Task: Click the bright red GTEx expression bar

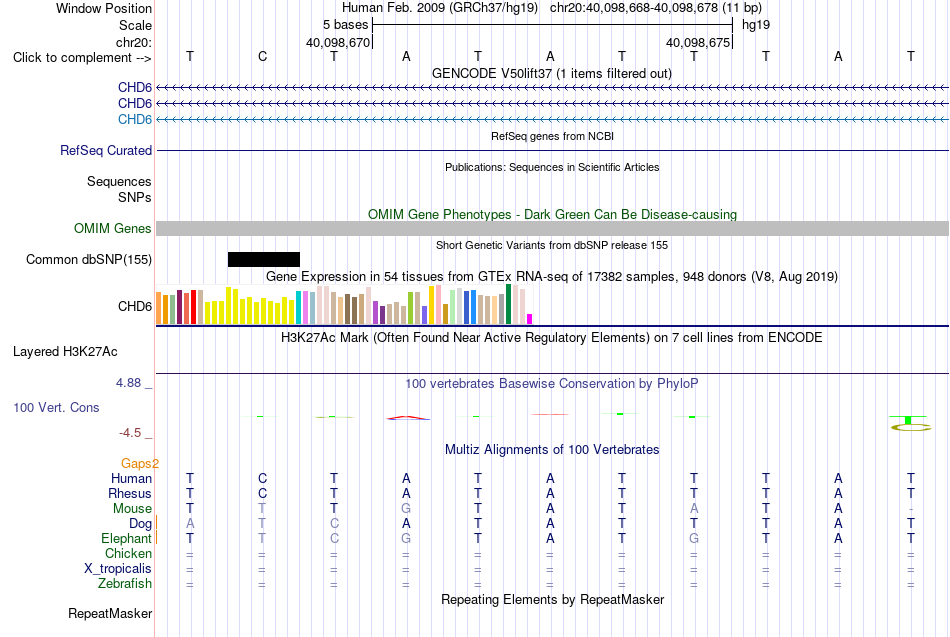Action: tap(193, 307)
